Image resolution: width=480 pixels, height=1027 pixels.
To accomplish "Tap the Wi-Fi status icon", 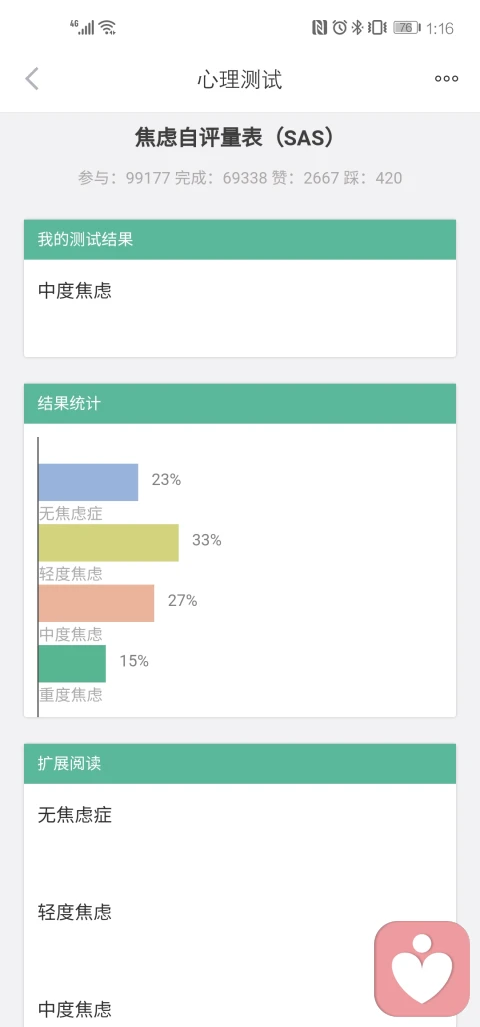I will click(107, 28).
